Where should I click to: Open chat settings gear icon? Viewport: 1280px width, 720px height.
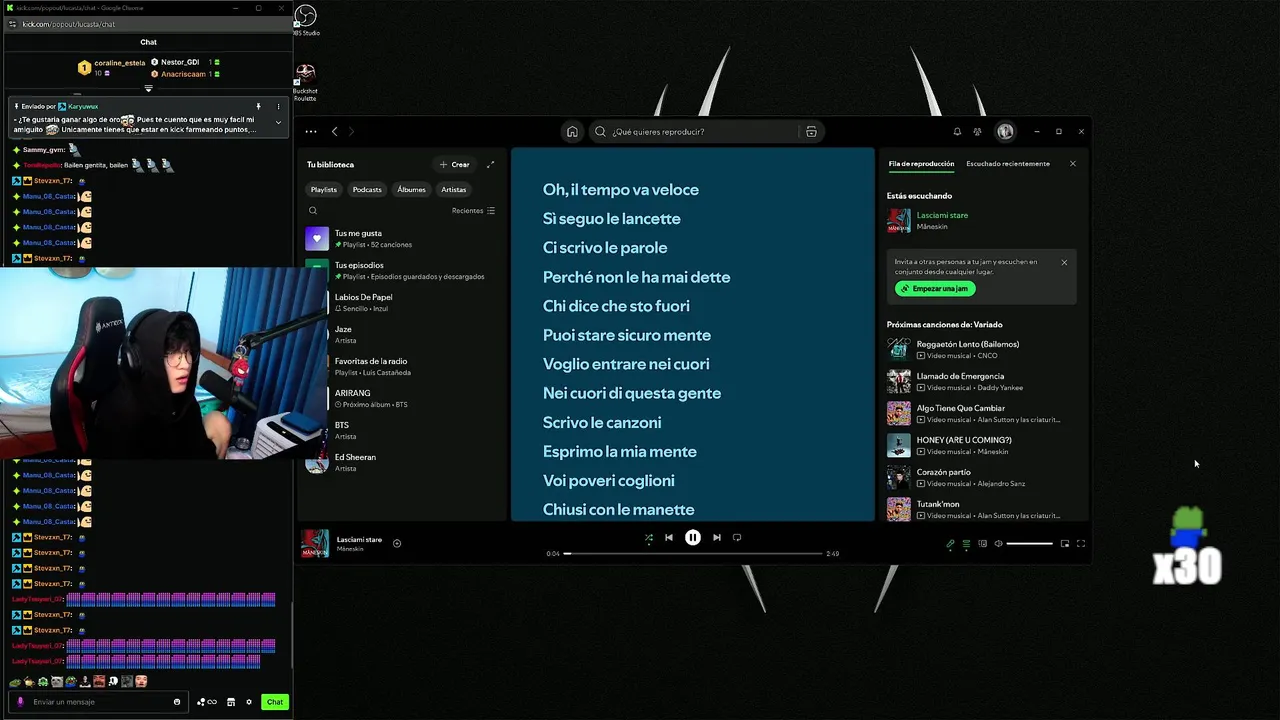(x=249, y=702)
